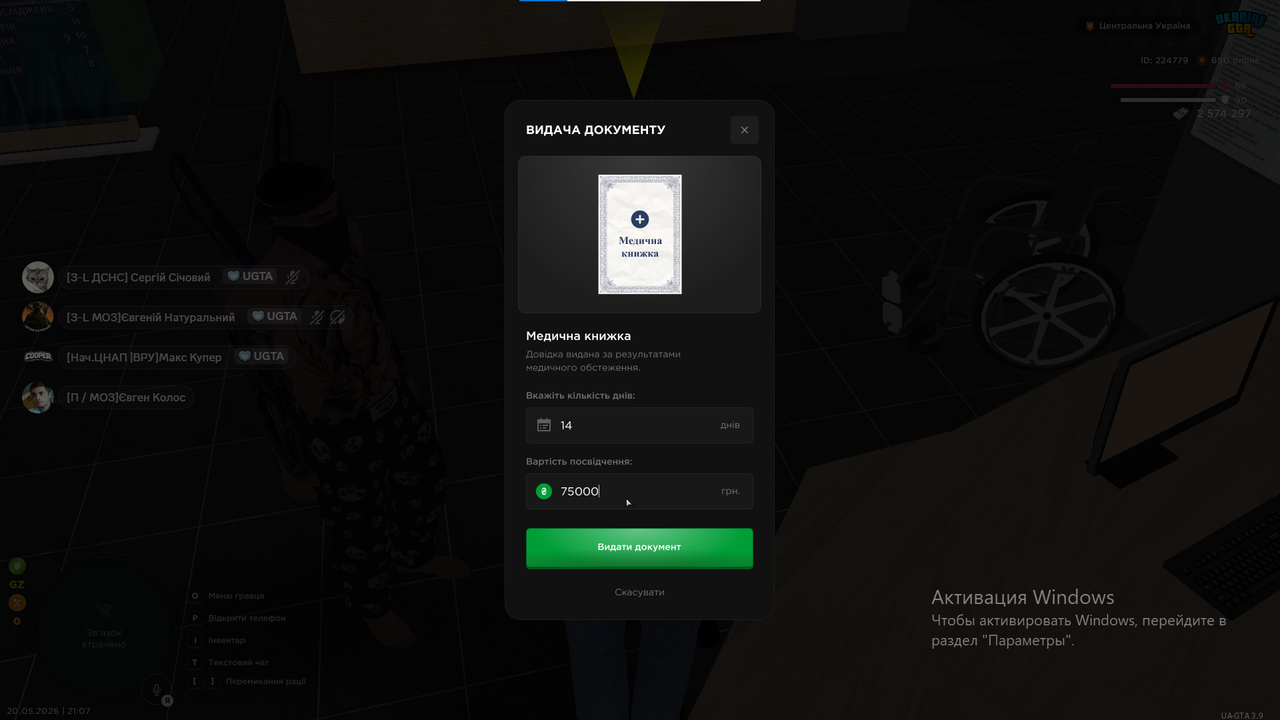The width and height of the screenshot is (1280, 720).
Task: Click the 'днів' unit label
Action: coord(730,425)
